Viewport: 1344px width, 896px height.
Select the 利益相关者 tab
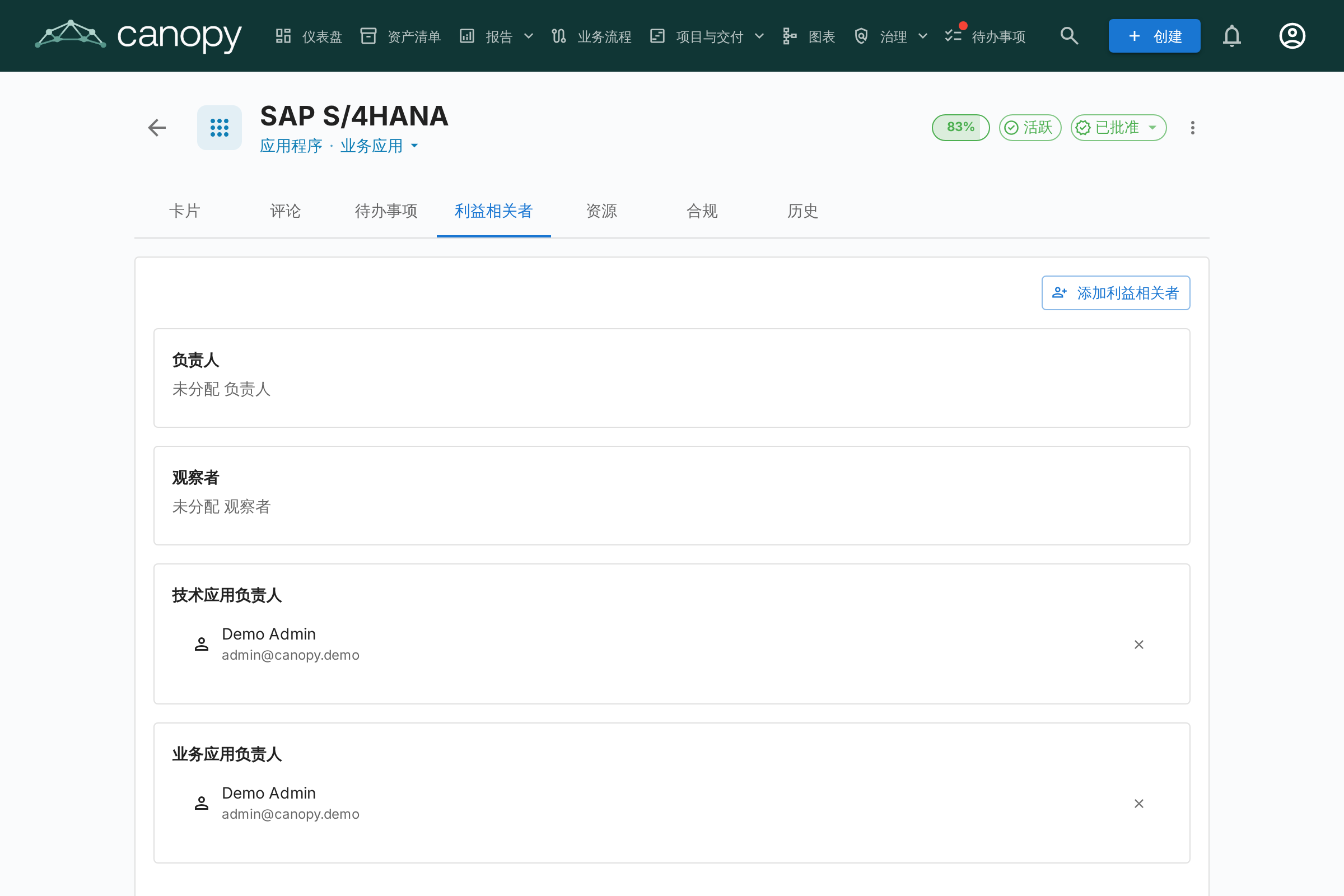494,211
